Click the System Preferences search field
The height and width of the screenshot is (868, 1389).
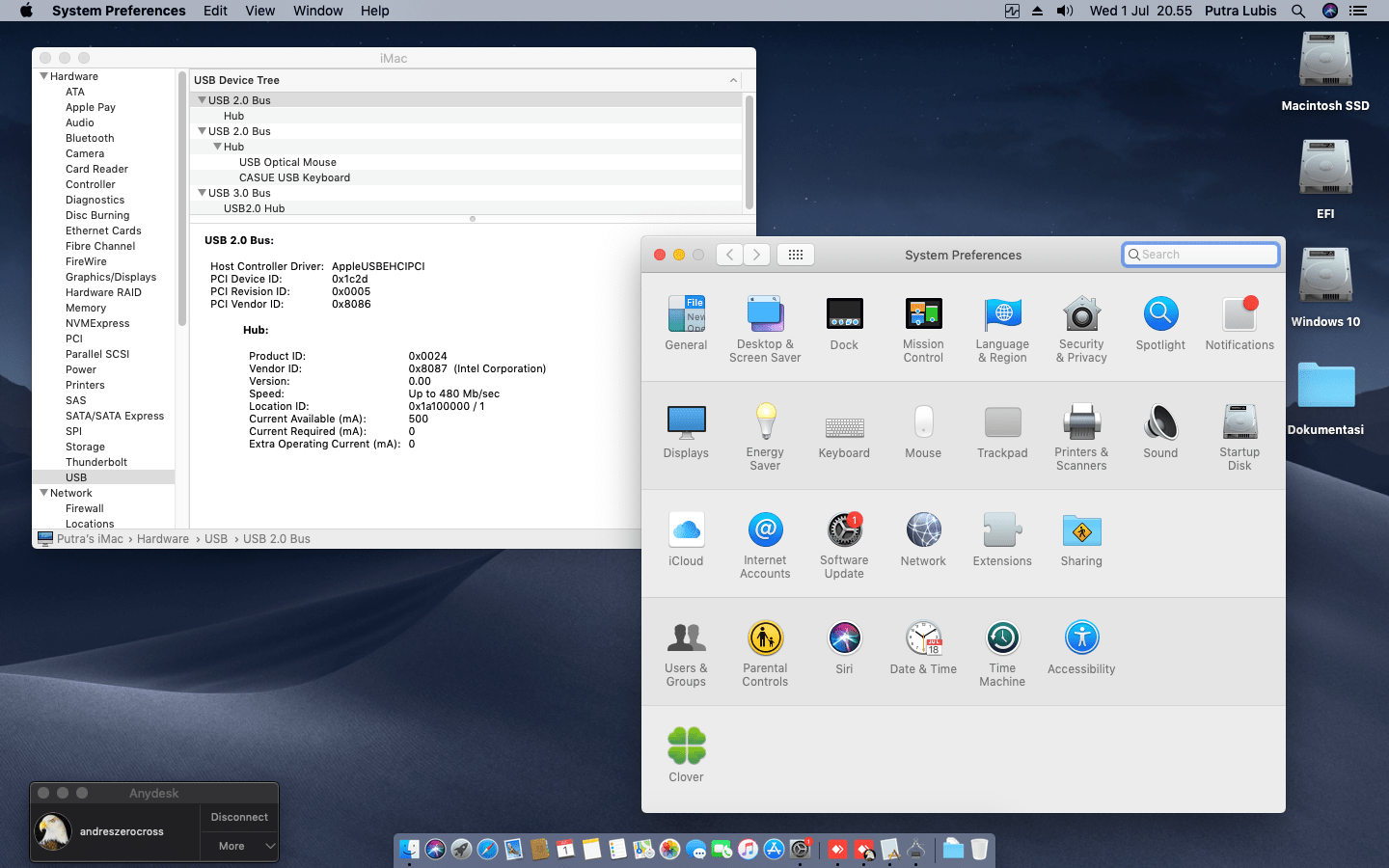[x=1200, y=254]
